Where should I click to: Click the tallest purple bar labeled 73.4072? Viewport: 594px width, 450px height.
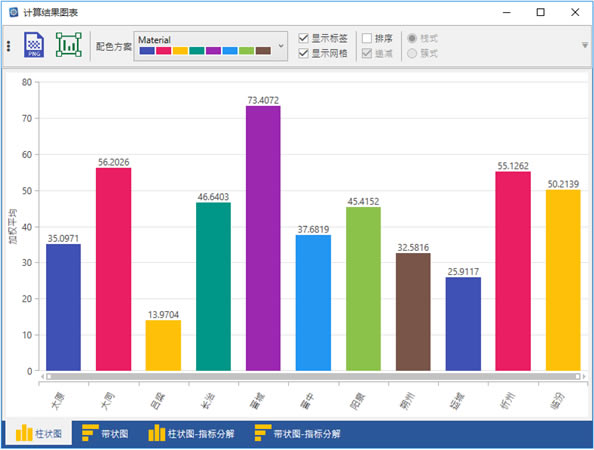coord(263,238)
